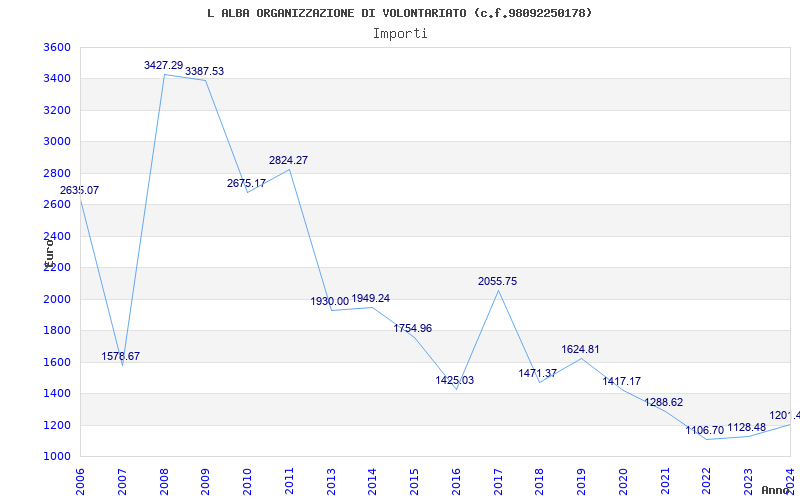Select the 1288.62 data label
800x500 pixels.
663,403
